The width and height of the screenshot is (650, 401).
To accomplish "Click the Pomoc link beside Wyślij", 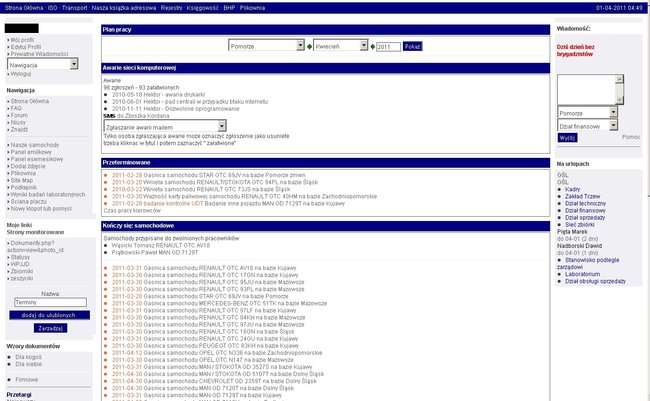I will click(631, 136).
